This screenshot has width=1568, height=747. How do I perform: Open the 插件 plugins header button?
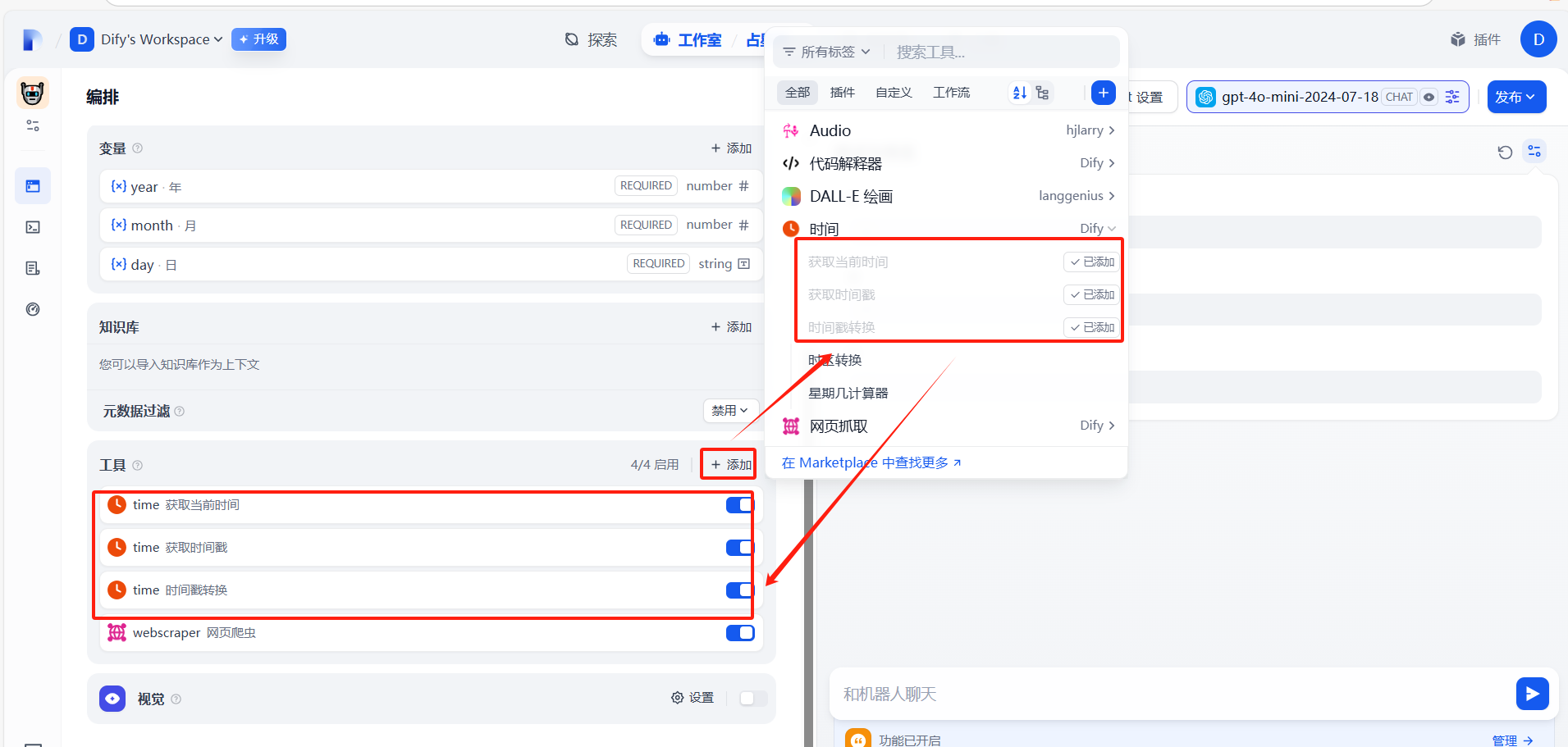point(1475,39)
